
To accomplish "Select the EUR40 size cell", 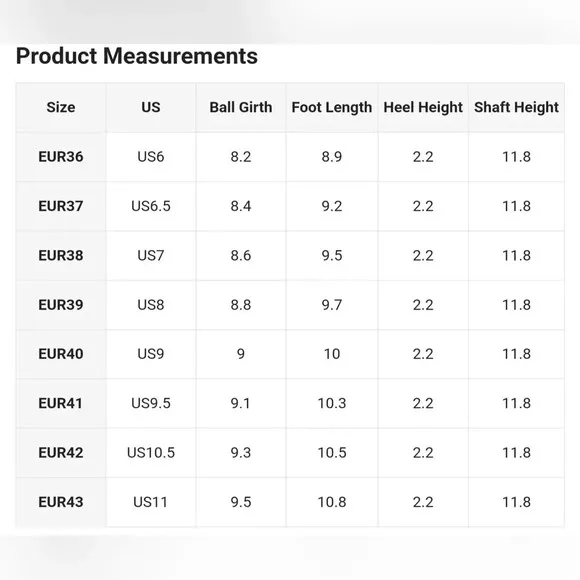I will coord(61,354).
